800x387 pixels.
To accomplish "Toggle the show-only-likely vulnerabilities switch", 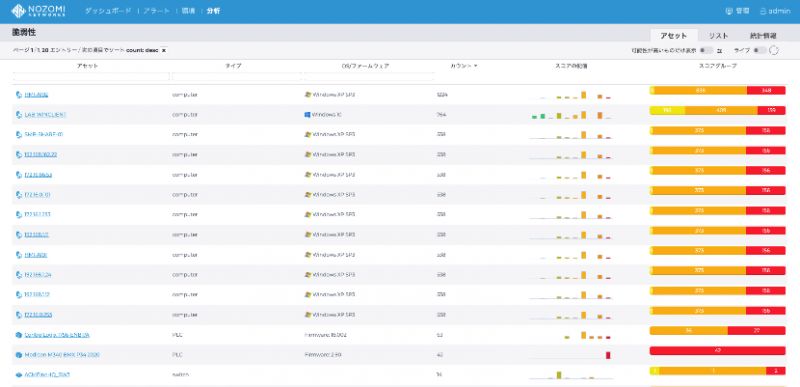I will click(x=707, y=50).
